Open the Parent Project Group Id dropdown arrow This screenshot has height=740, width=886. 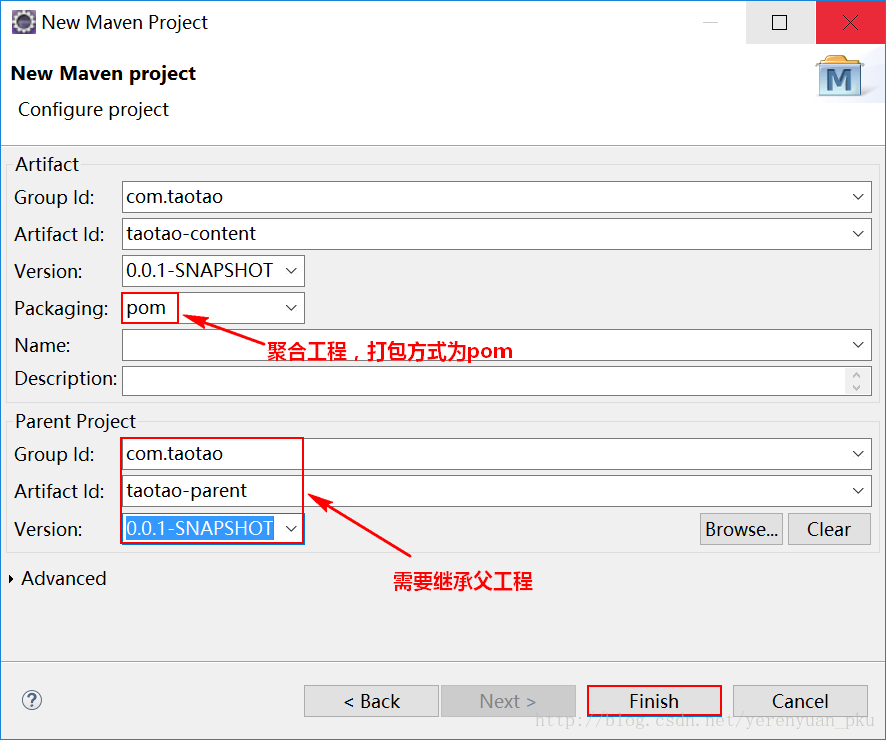coord(858,454)
